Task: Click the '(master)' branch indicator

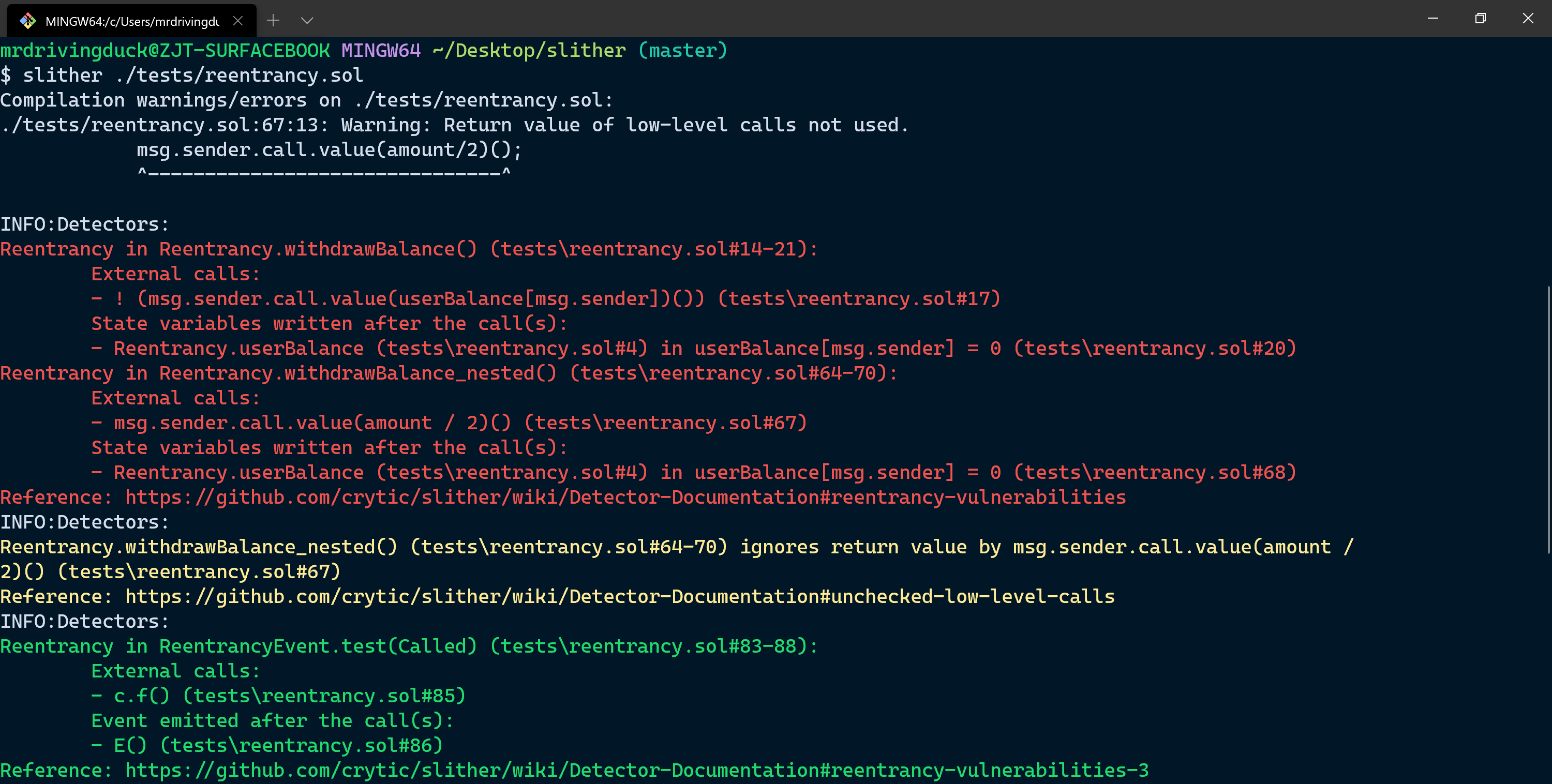Action: (682, 51)
